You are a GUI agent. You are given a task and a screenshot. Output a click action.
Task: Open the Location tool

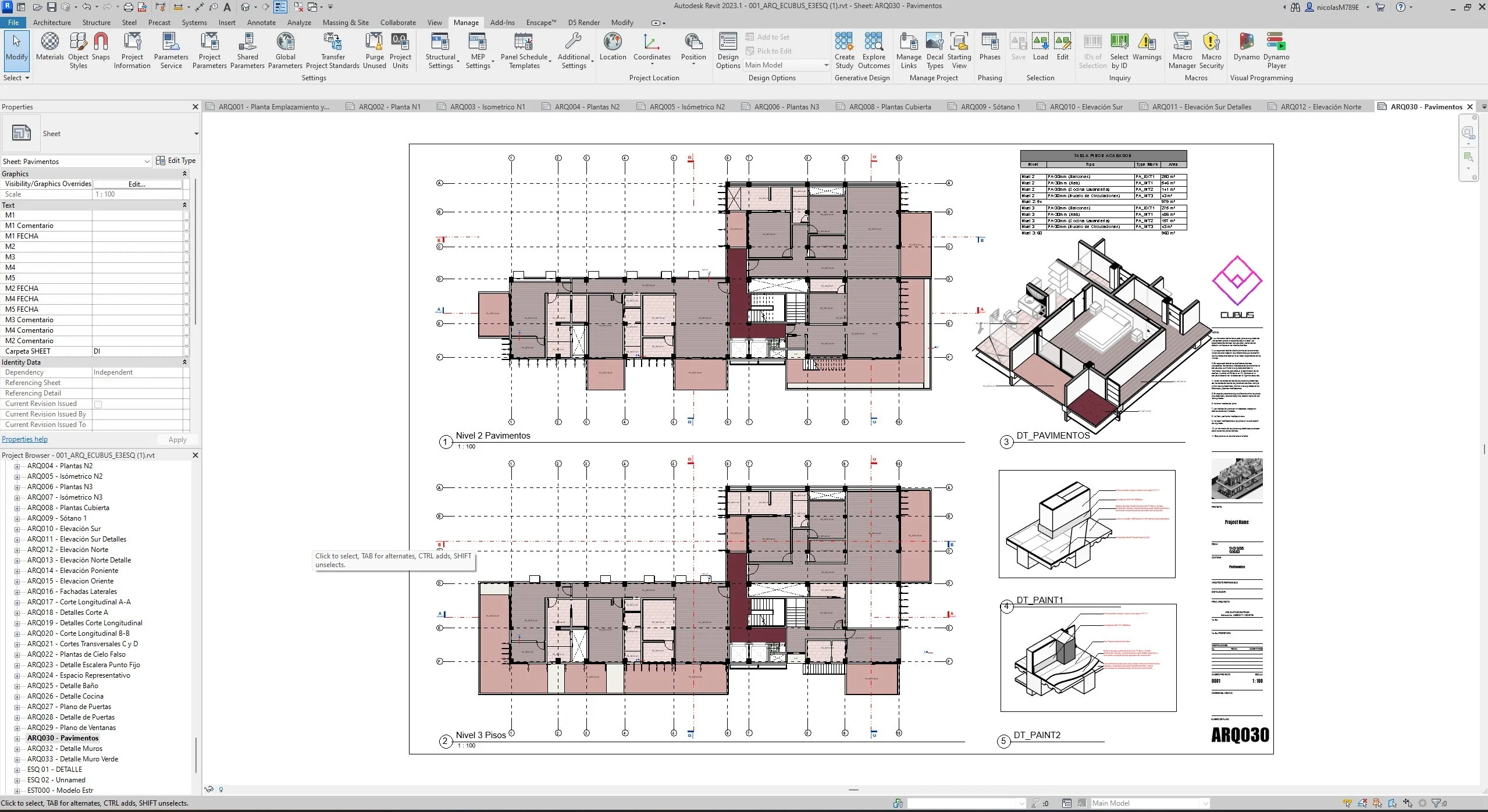[613, 47]
